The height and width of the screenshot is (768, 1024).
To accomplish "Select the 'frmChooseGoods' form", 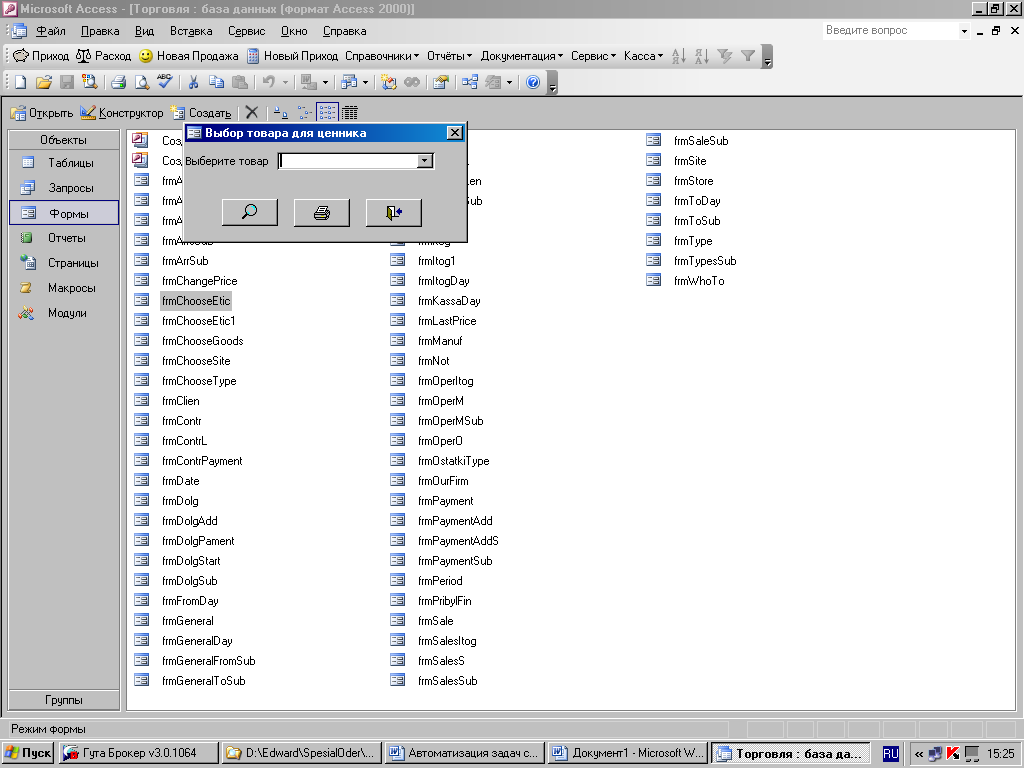I will coord(202,341).
